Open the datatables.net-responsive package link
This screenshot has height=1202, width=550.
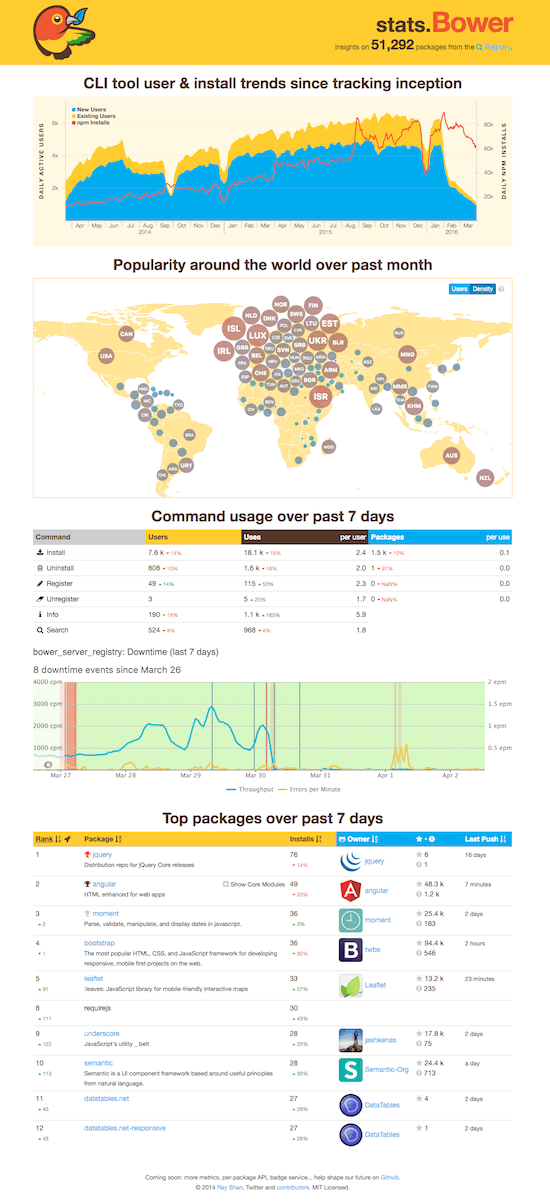[125, 1127]
